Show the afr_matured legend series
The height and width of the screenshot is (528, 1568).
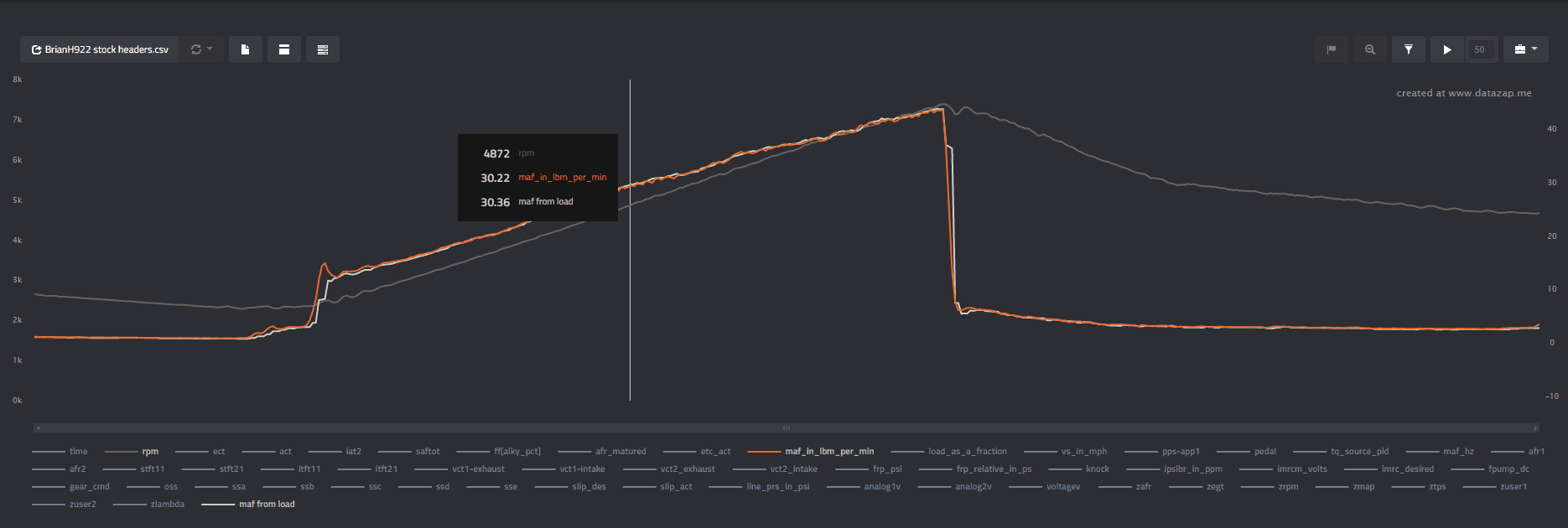point(602,452)
